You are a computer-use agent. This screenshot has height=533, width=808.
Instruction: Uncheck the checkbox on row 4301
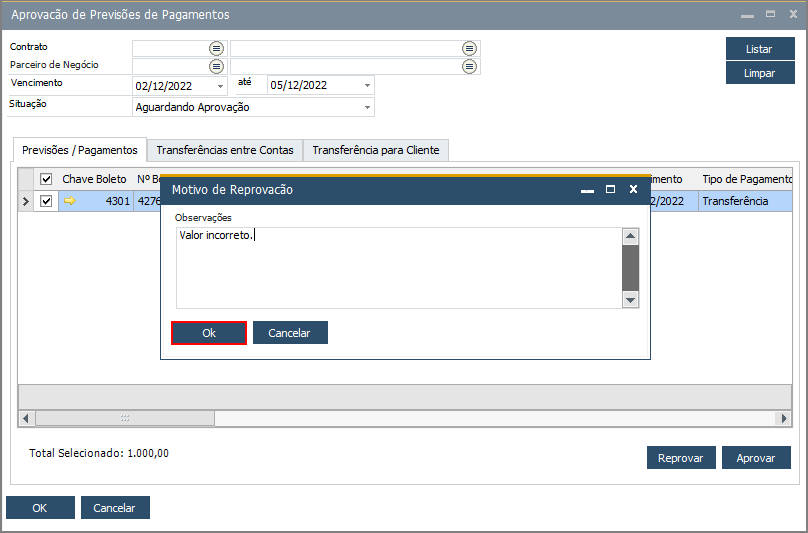click(46, 201)
